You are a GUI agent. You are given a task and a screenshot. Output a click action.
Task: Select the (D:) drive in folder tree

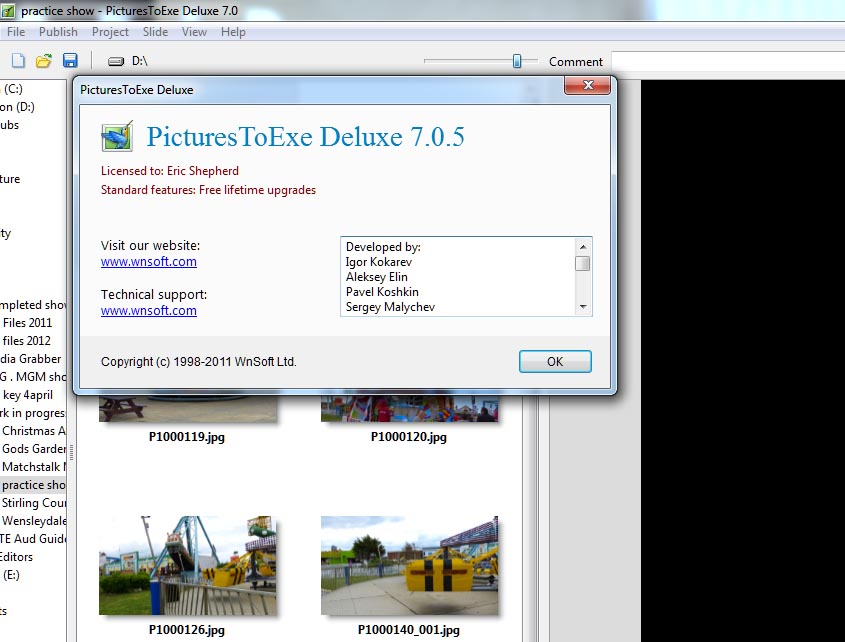[x=17, y=107]
